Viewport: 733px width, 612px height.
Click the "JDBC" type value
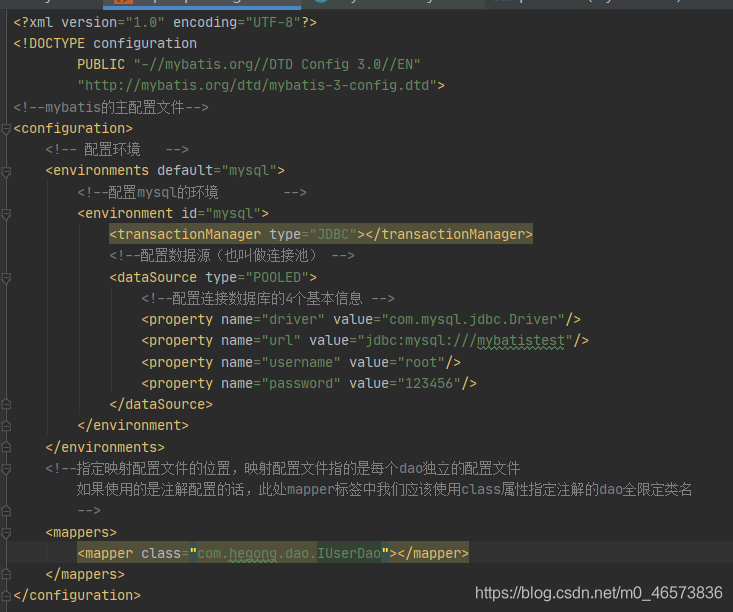333,234
